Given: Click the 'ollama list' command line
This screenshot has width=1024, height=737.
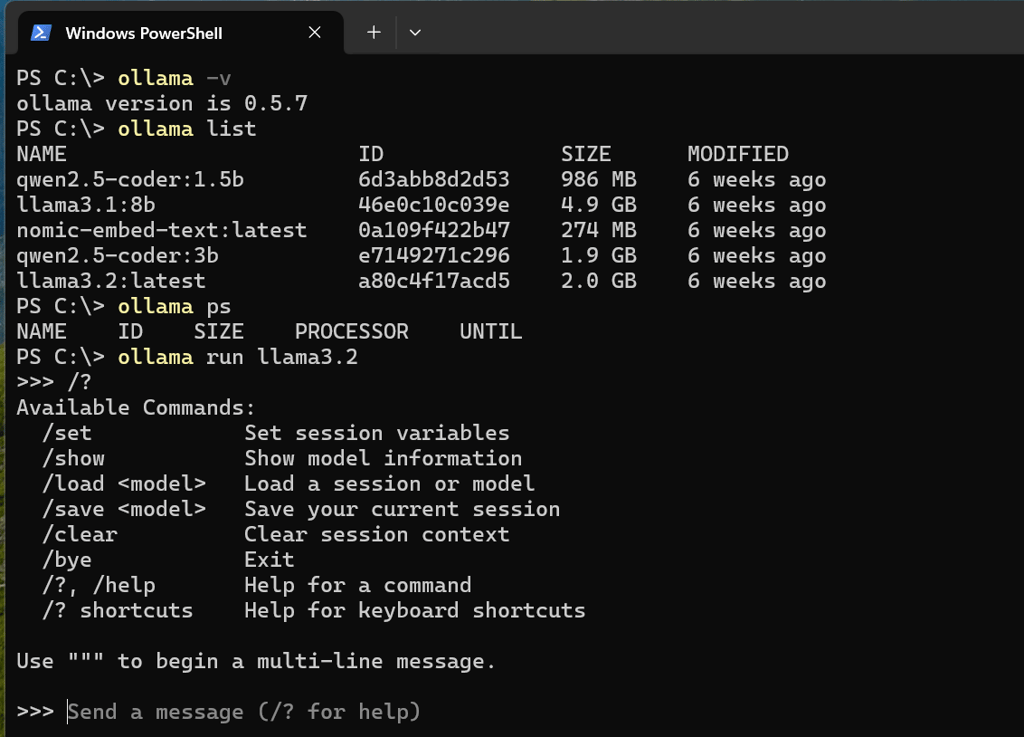Looking at the screenshot, I should click(187, 129).
